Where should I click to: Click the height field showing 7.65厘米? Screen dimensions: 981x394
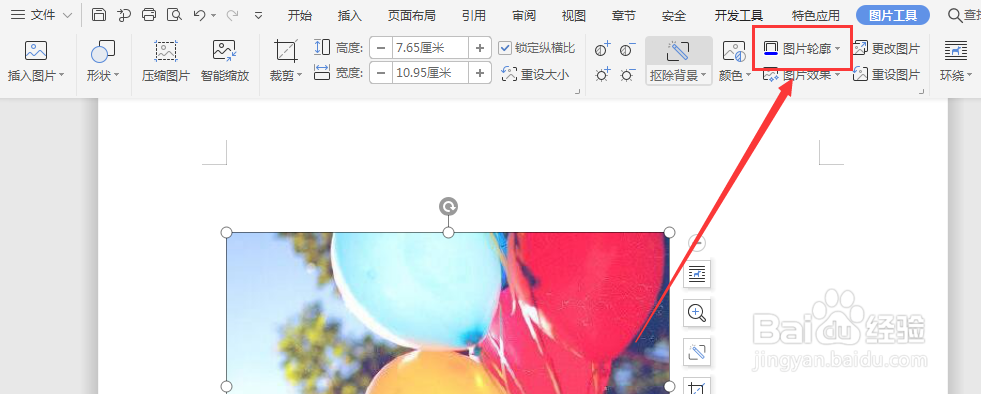point(430,48)
